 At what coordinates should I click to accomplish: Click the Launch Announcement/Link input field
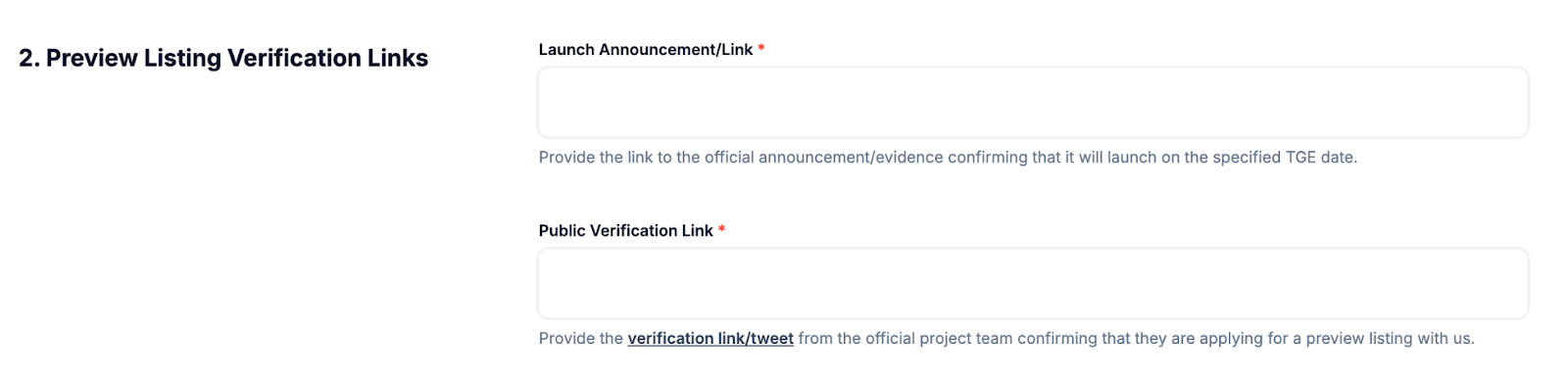tap(1033, 103)
